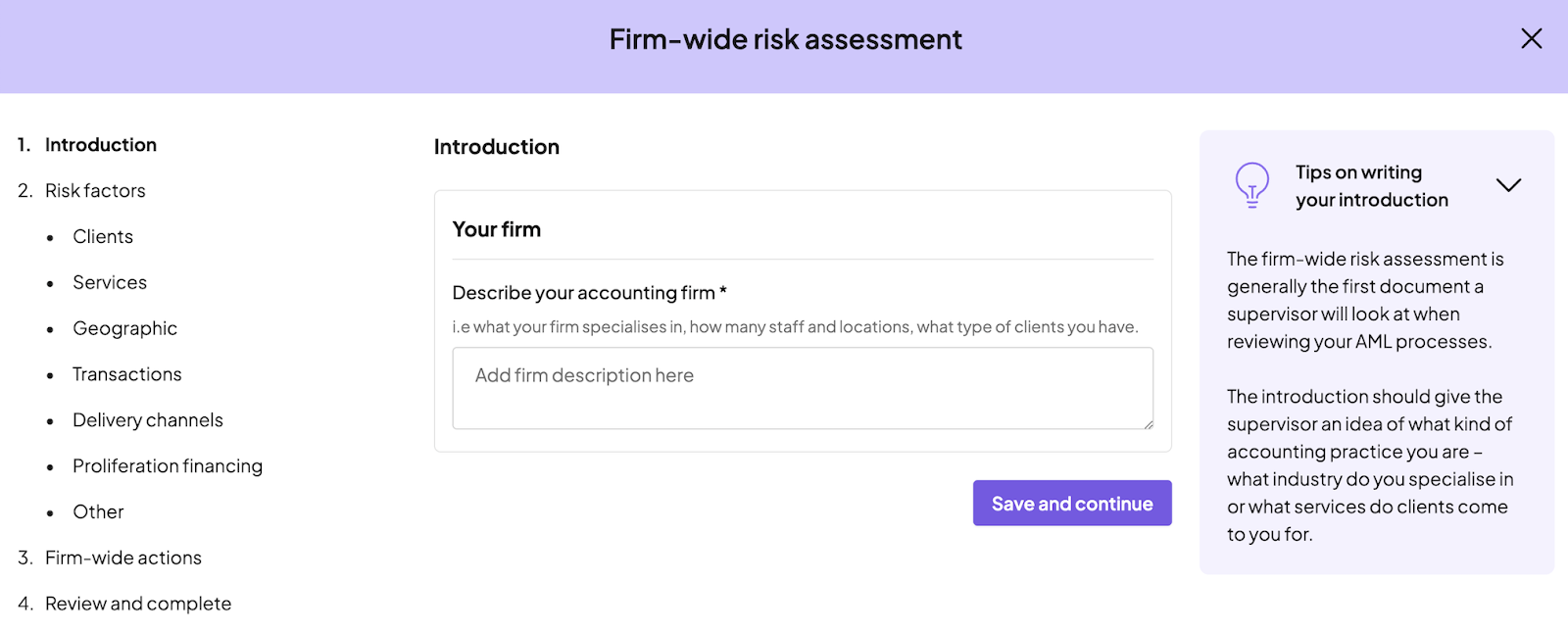Open the Geographic risk section
Image resolution: width=1568 pixels, height=630 pixels.
[124, 329]
